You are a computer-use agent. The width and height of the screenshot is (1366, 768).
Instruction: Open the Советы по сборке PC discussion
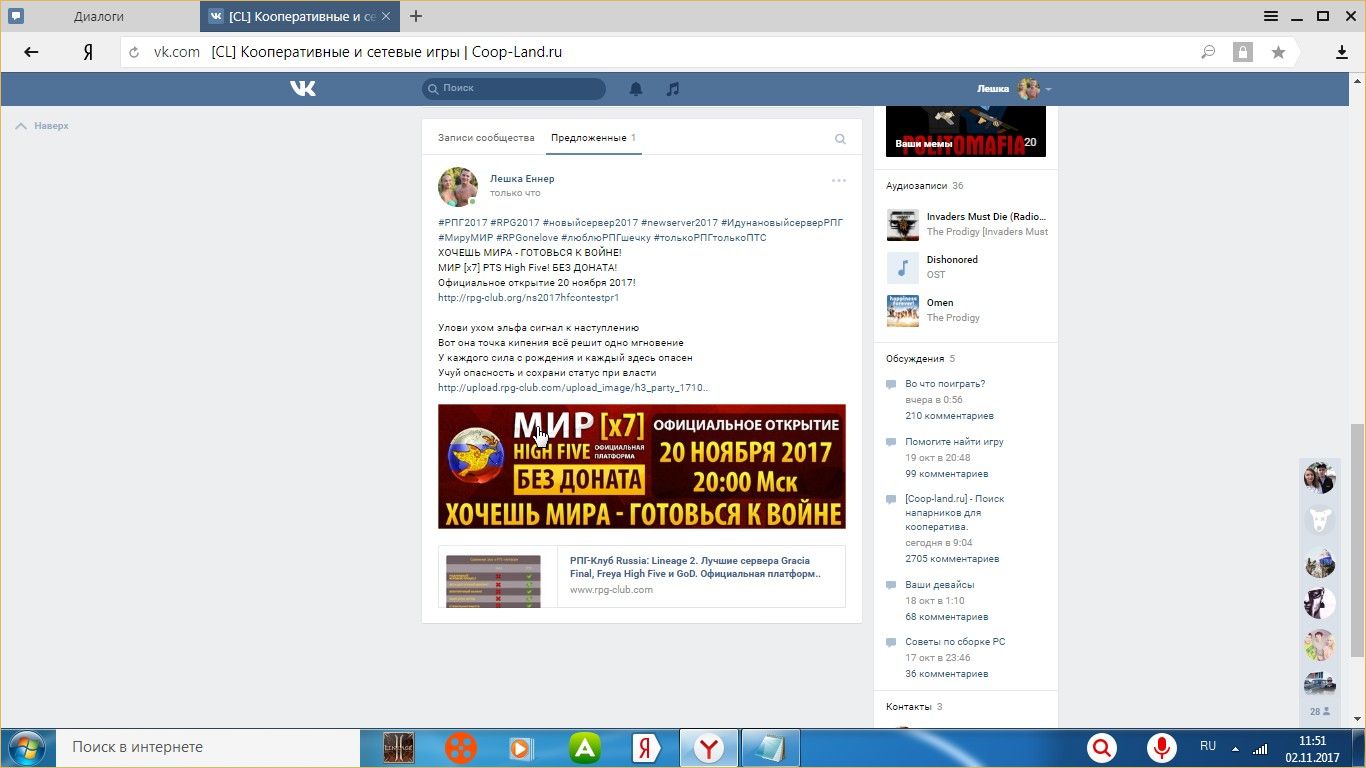(955, 642)
